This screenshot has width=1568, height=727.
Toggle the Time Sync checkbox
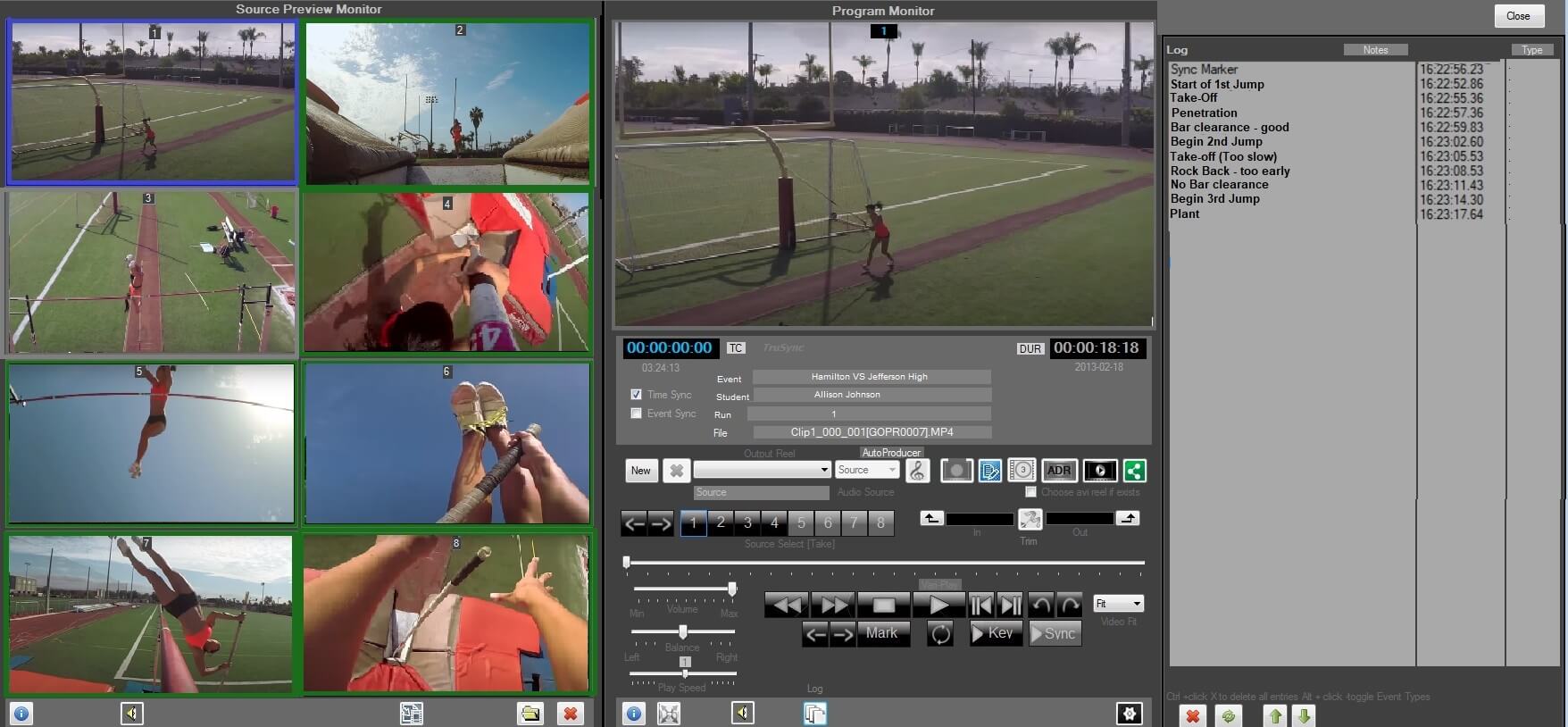click(636, 394)
